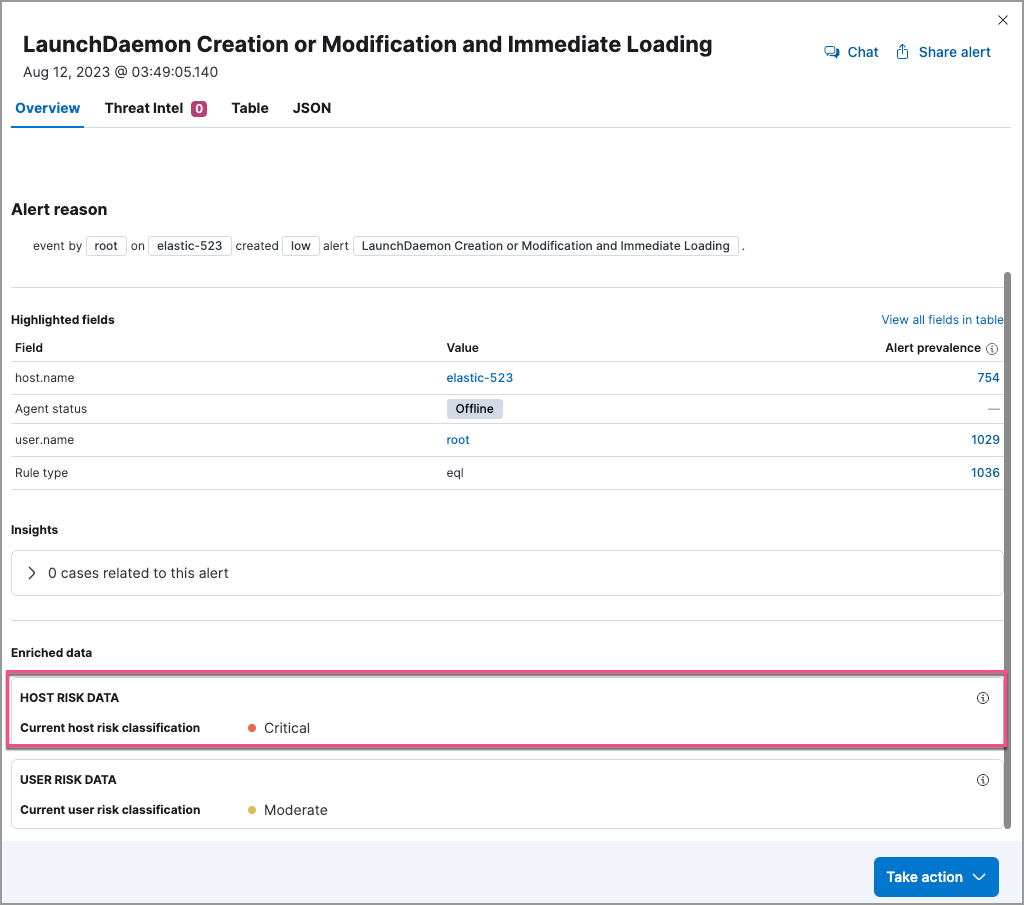Click the root user name link
Viewport: 1024px width, 905px height.
point(458,440)
